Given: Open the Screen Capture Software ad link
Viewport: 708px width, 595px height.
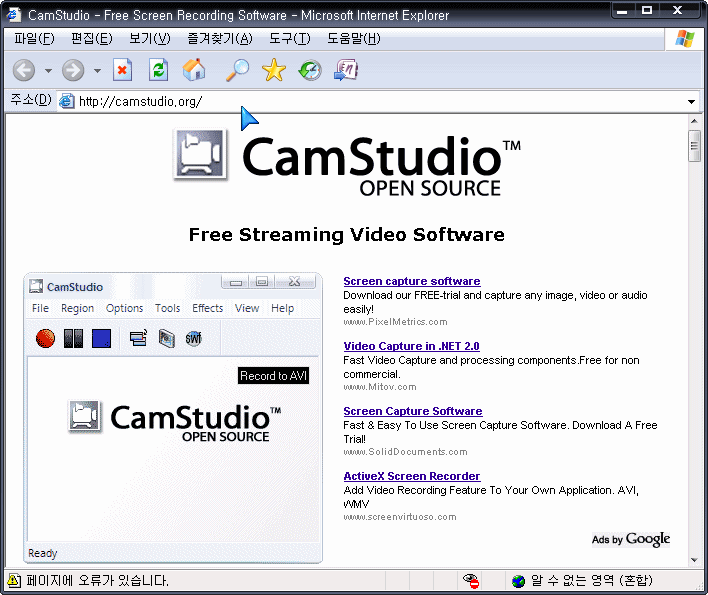Looking at the screenshot, I should [x=413, y=411].
